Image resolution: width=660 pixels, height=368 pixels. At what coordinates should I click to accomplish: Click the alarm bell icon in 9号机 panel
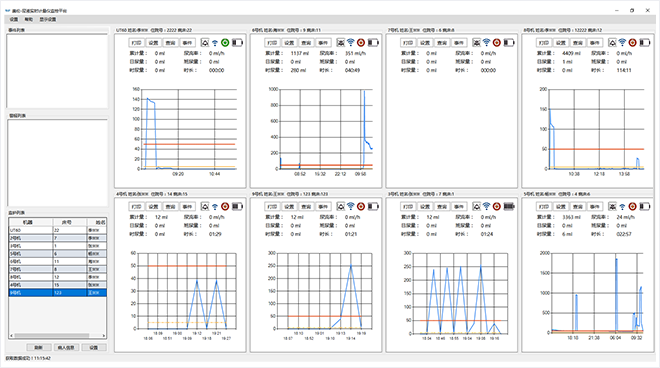(341, 206)
